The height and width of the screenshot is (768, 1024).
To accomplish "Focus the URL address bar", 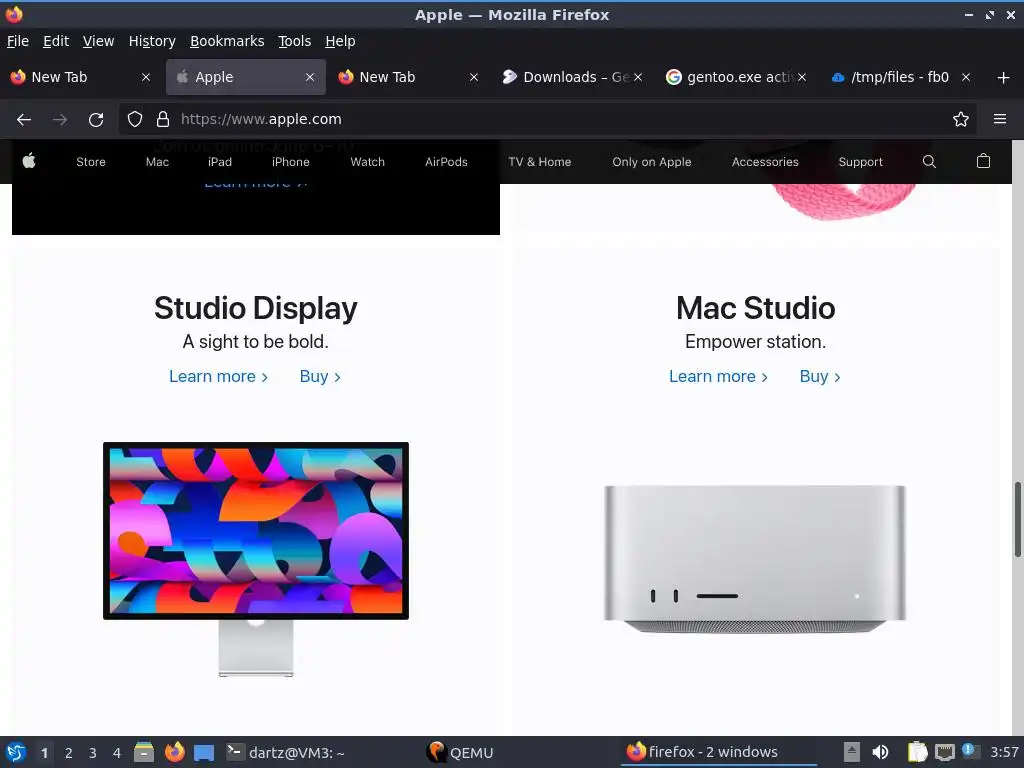I will [x=549, y=119].
